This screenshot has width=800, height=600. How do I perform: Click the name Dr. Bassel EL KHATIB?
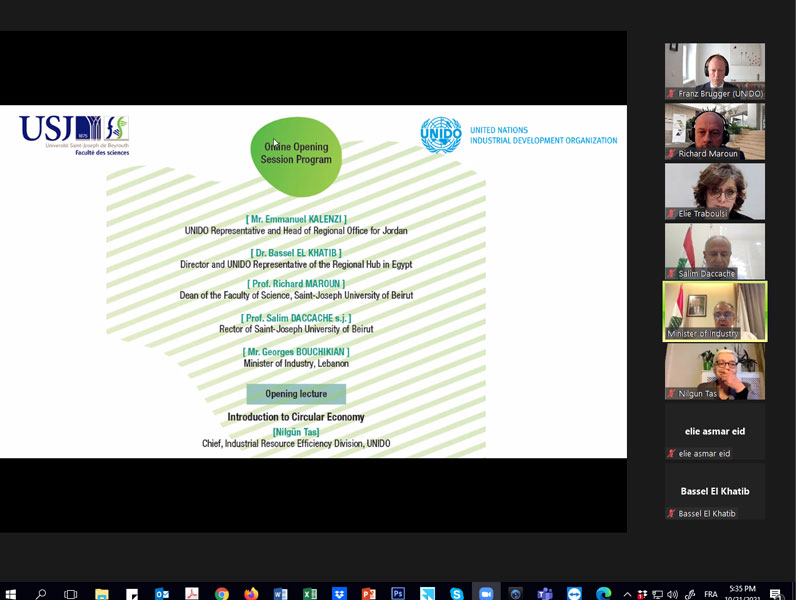pyautogui.click(x=296, y=253)
